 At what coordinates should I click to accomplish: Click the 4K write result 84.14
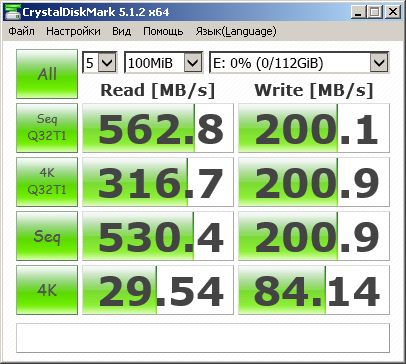(314, 290)
